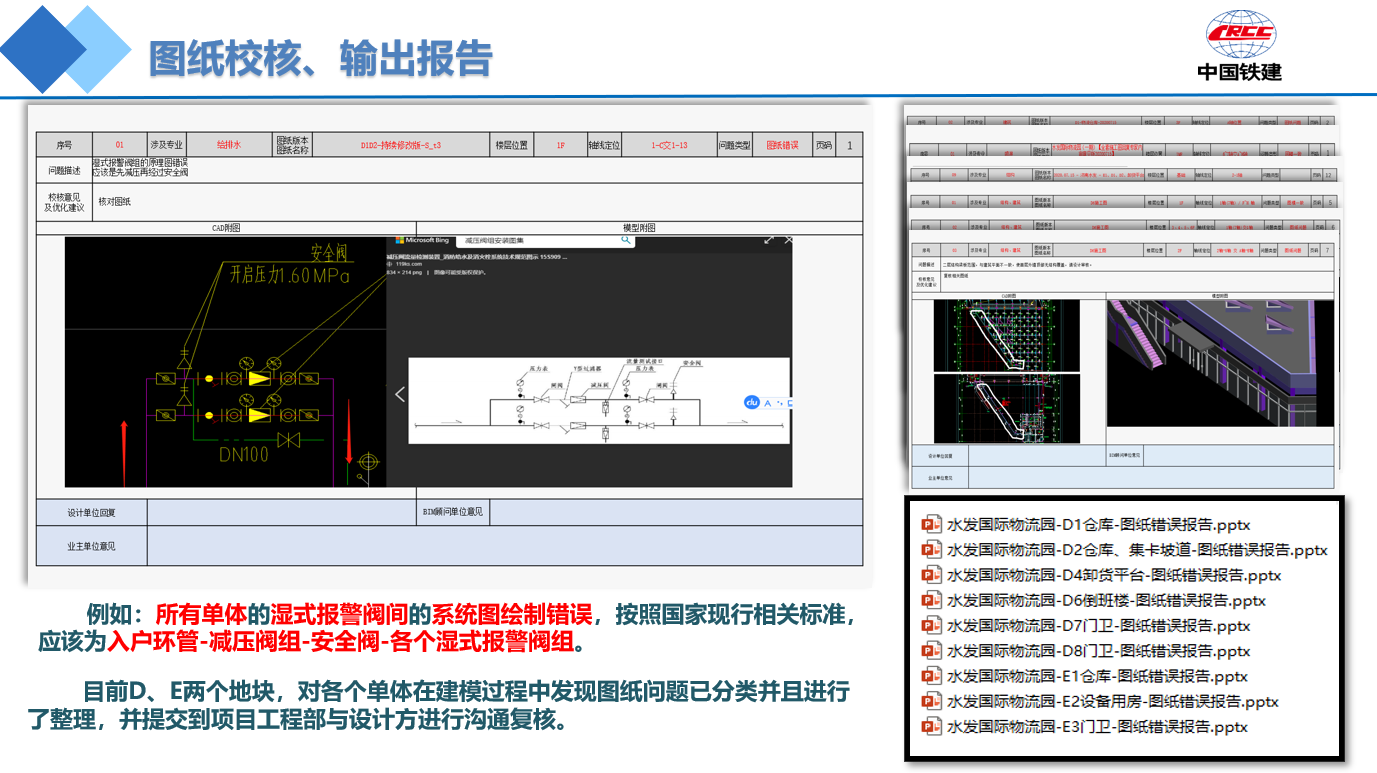
Task: Click the PowerPoint icon beside D8门卫 report
Action: [932, 651]
